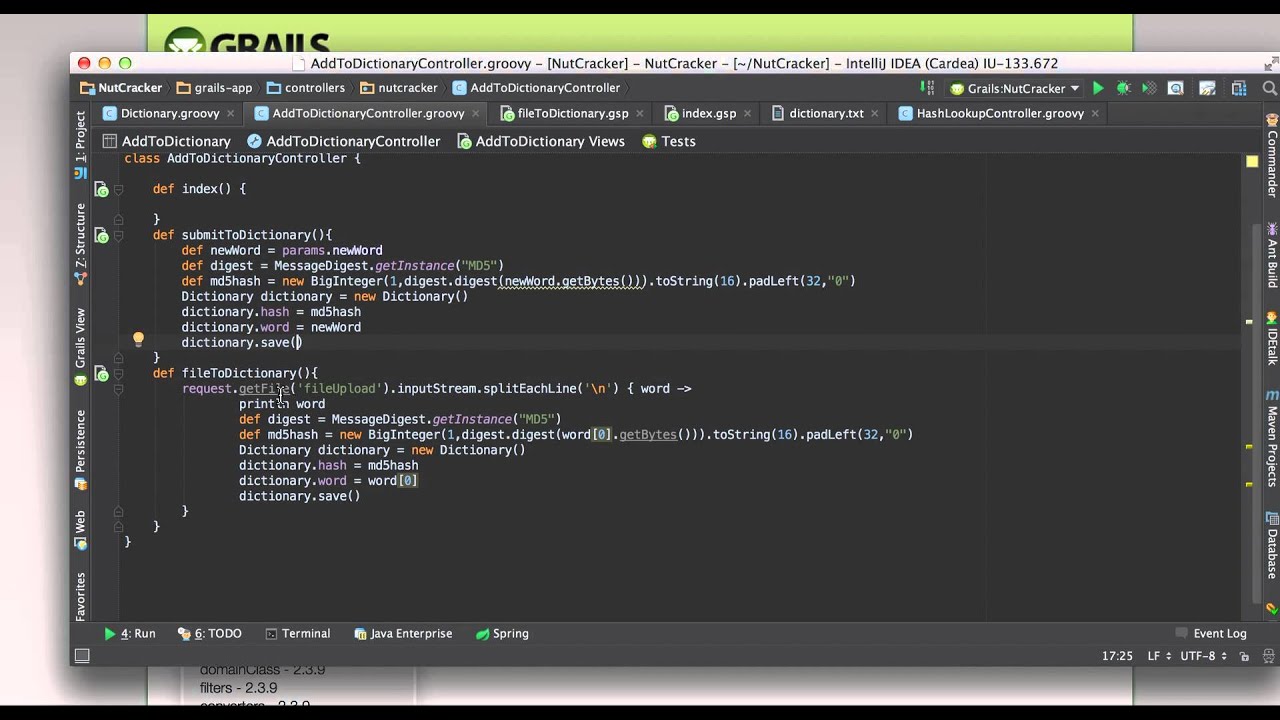The width and height of the screenshot is (1280, 720).
Task: Click the nutcracker package breadcrumb
Action: coord(399,88)
